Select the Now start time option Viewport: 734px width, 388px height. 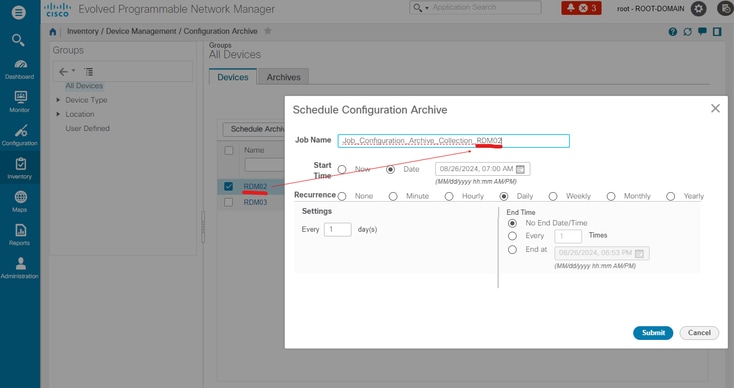[x=342, y=169]
